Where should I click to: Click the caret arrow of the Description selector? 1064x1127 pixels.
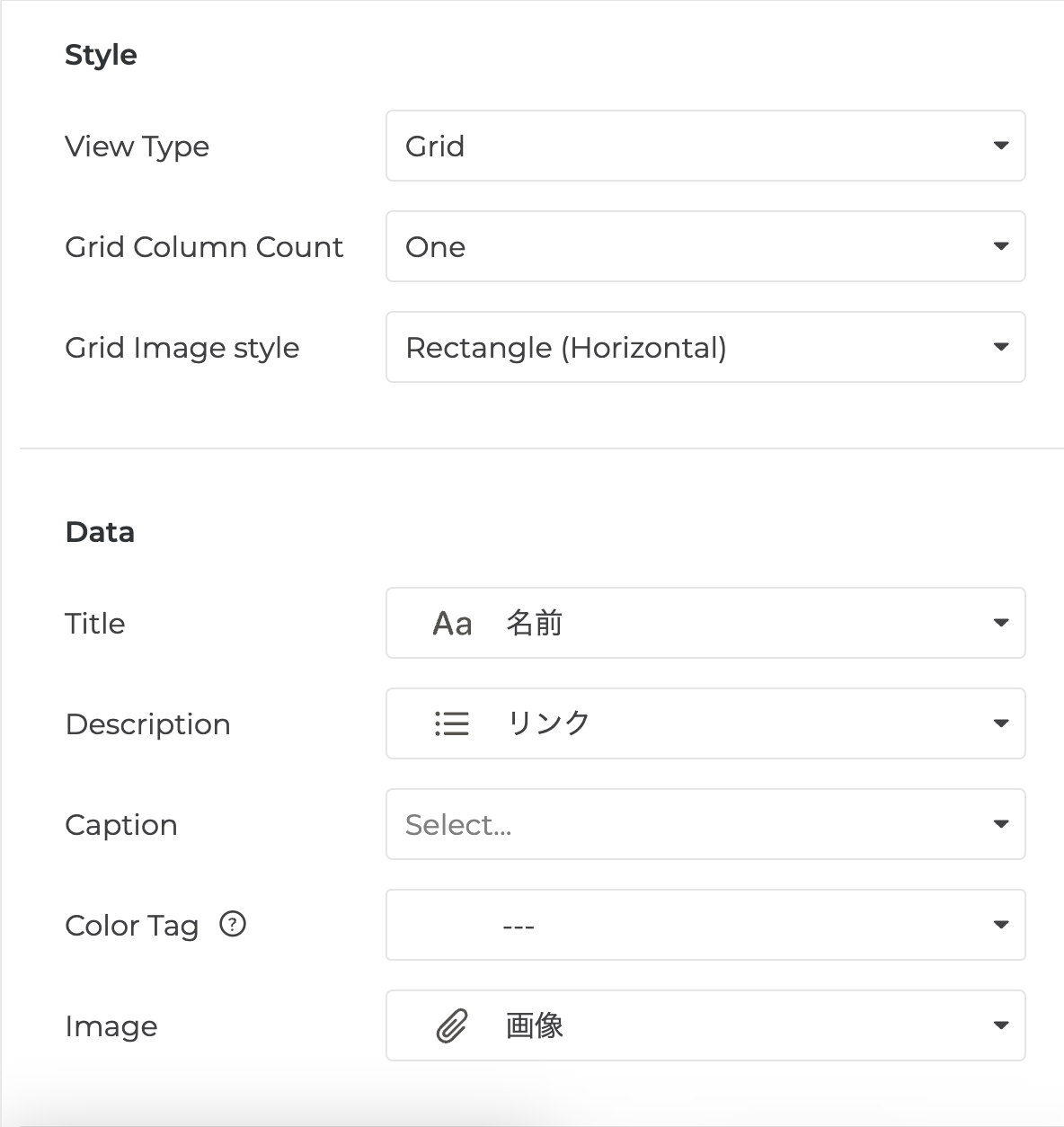1000,723
